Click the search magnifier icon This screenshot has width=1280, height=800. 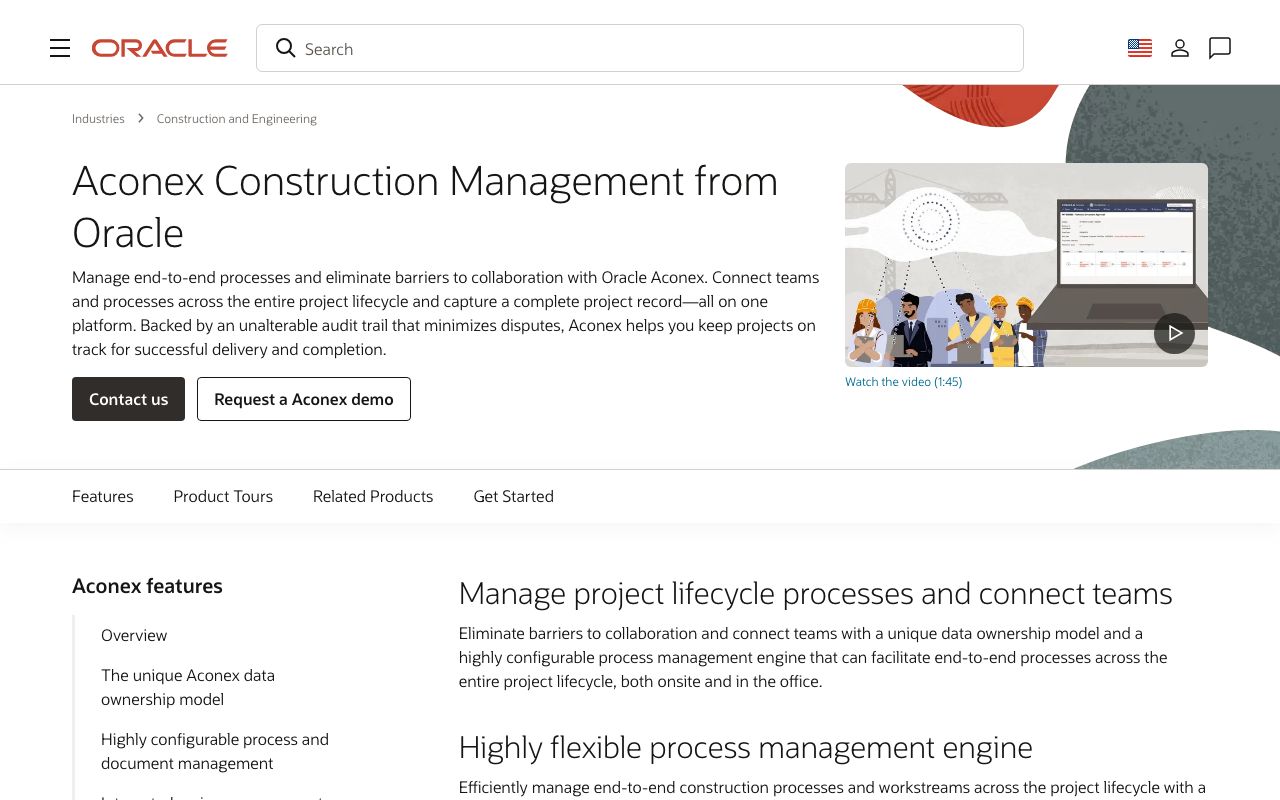[x=285, y=48]
